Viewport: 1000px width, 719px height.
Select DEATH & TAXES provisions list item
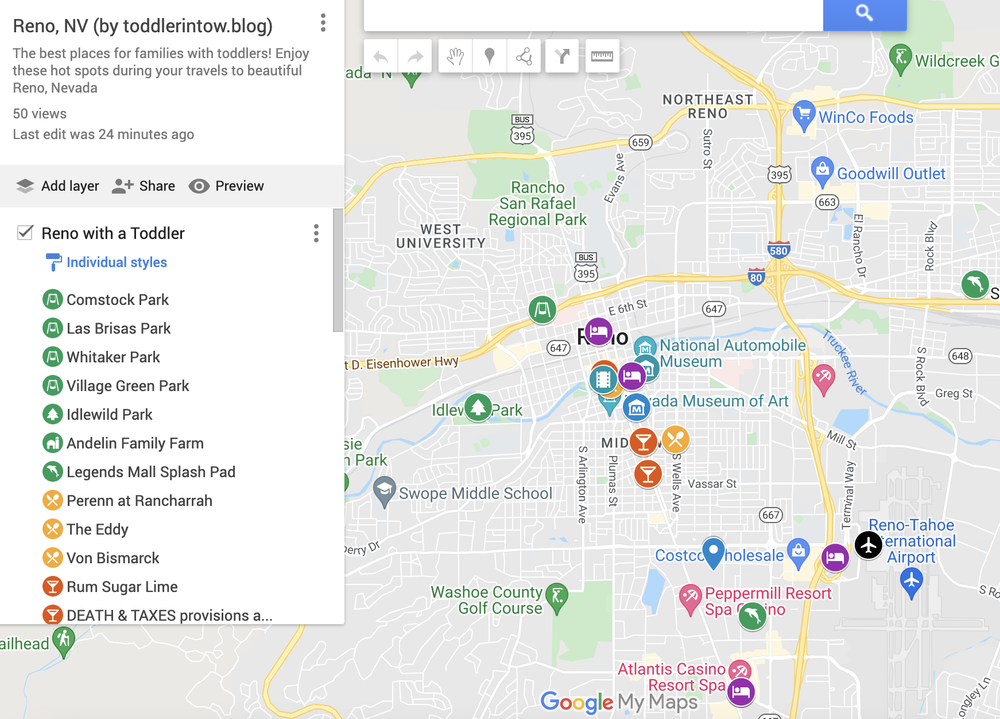[158, 615]
